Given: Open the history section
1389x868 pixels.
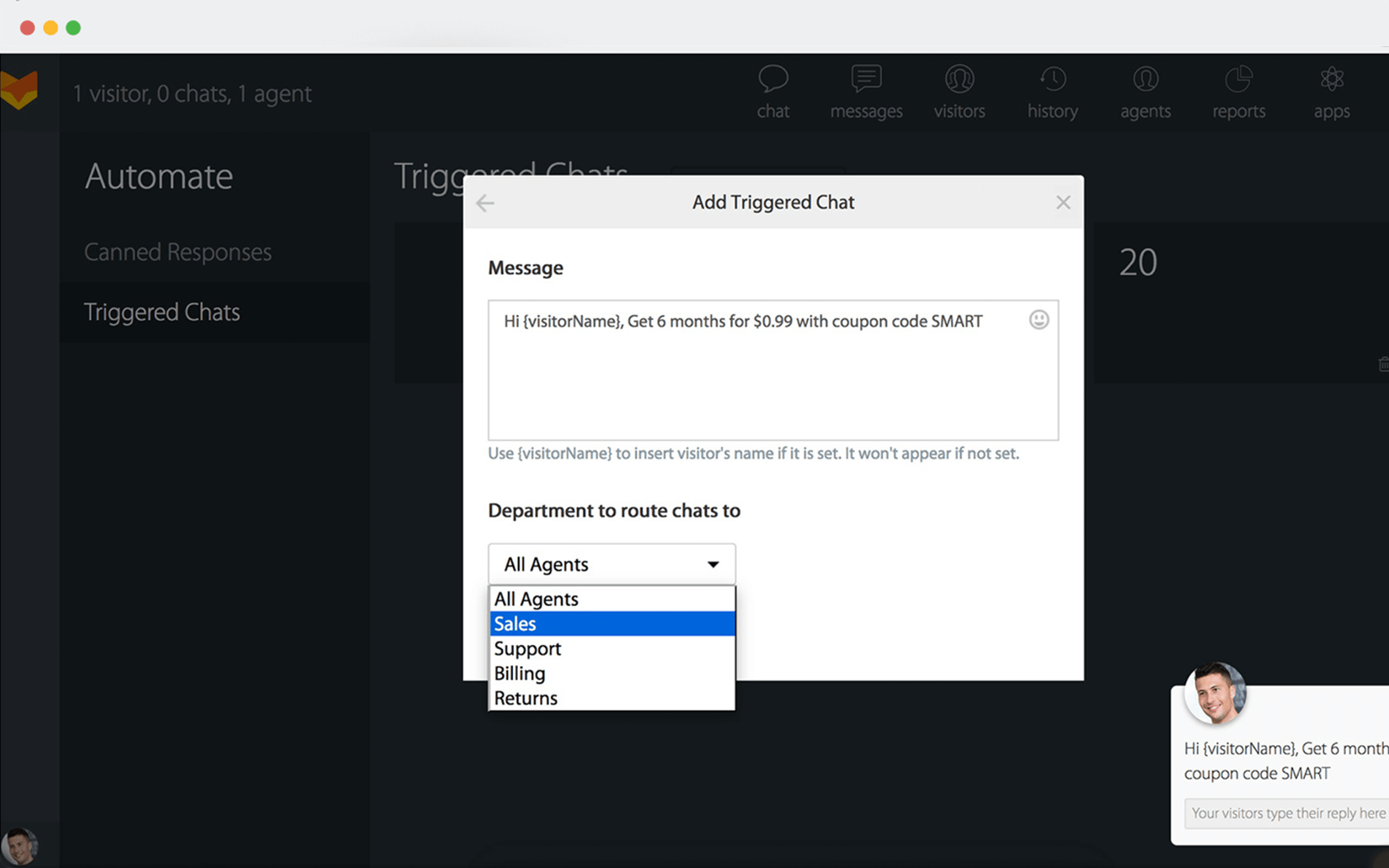Looking at the screenshot, I should 1052,93.
